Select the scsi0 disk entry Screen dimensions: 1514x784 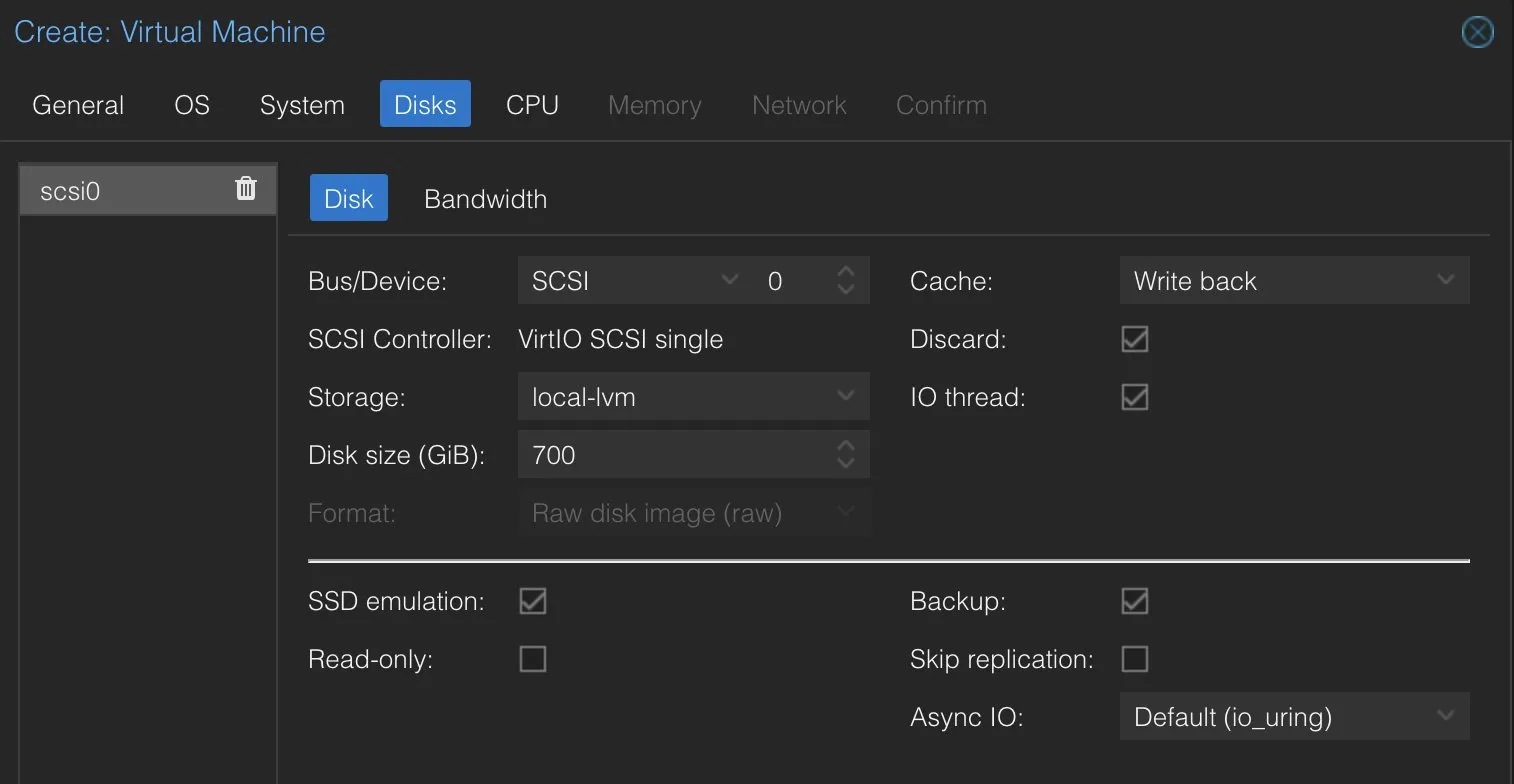point(148,190)
